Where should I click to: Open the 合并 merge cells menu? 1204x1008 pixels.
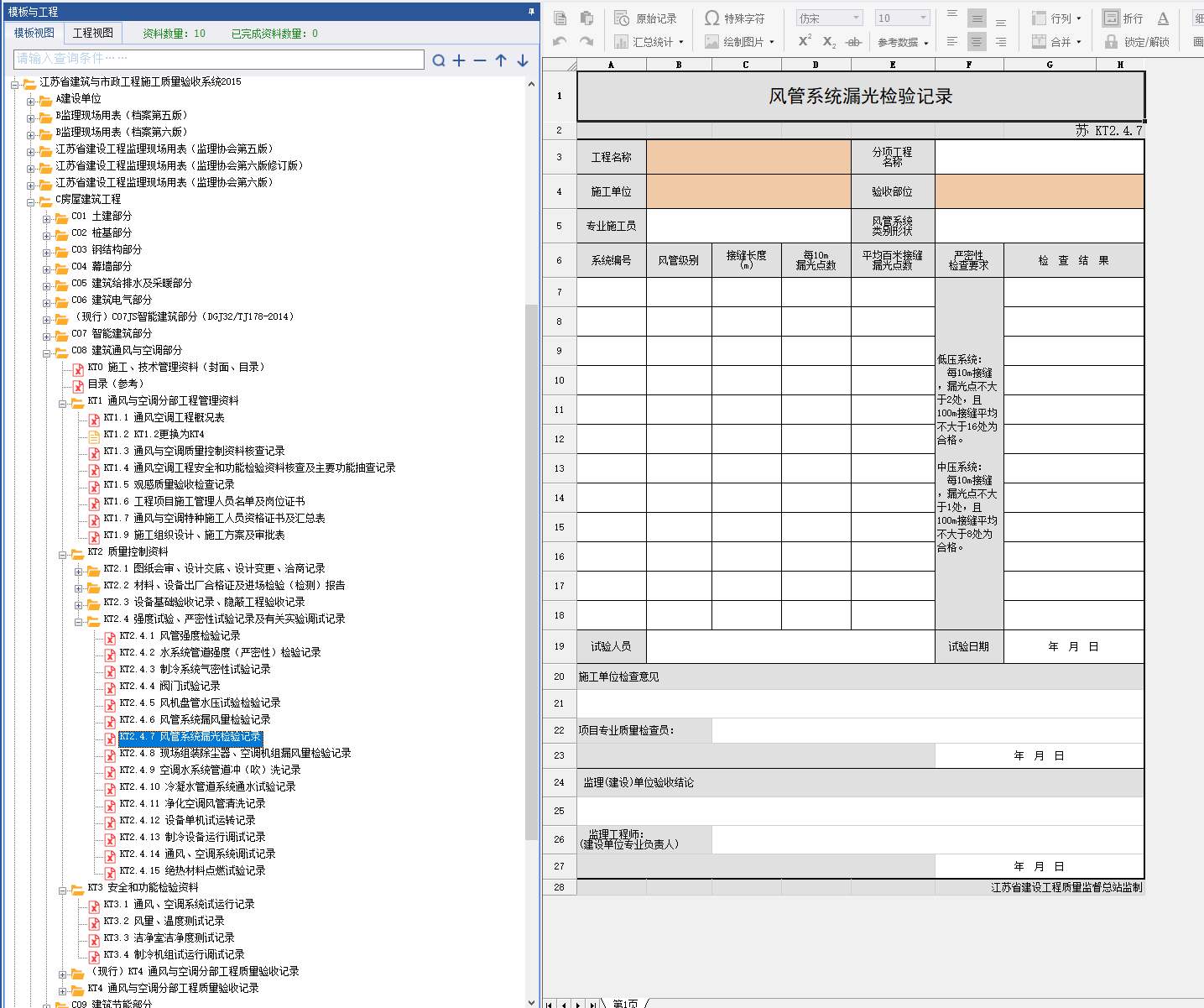coord(1056,41)
